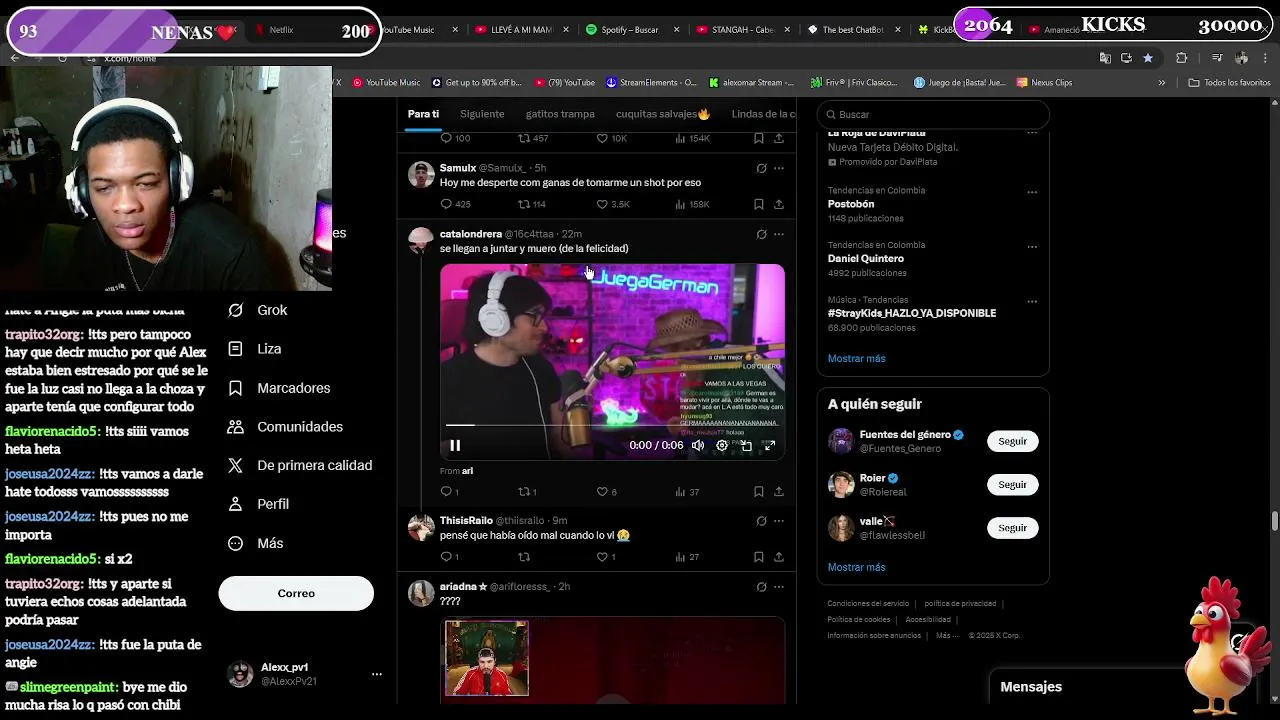This screenshot has height=720, width=1280.
Task: Bookmark catalondrera's video post
Action: pos(759,491)
